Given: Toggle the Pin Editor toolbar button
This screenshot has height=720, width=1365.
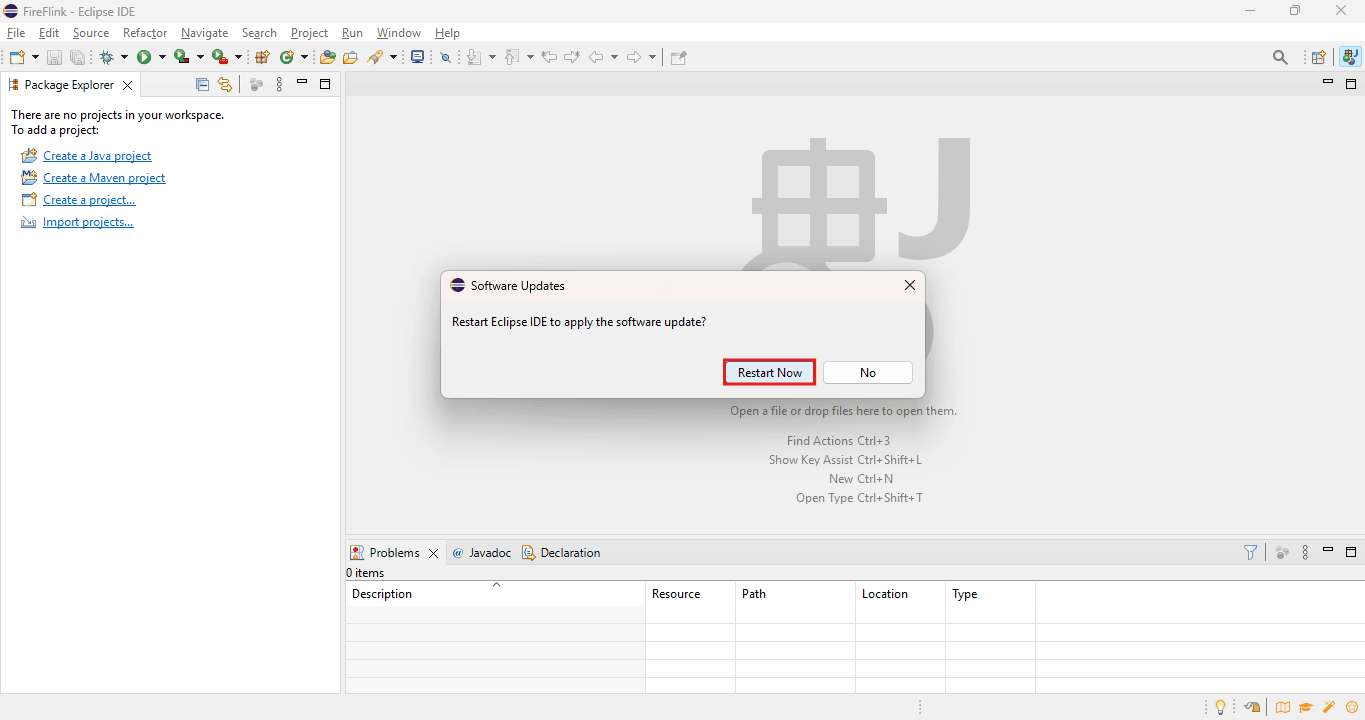Looking at the screenshot, I should point(679,58).
